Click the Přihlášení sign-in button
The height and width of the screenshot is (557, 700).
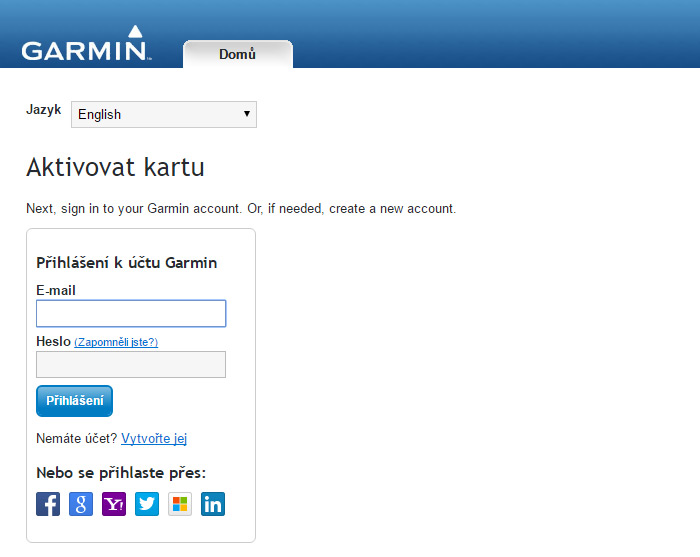(75, 401)
